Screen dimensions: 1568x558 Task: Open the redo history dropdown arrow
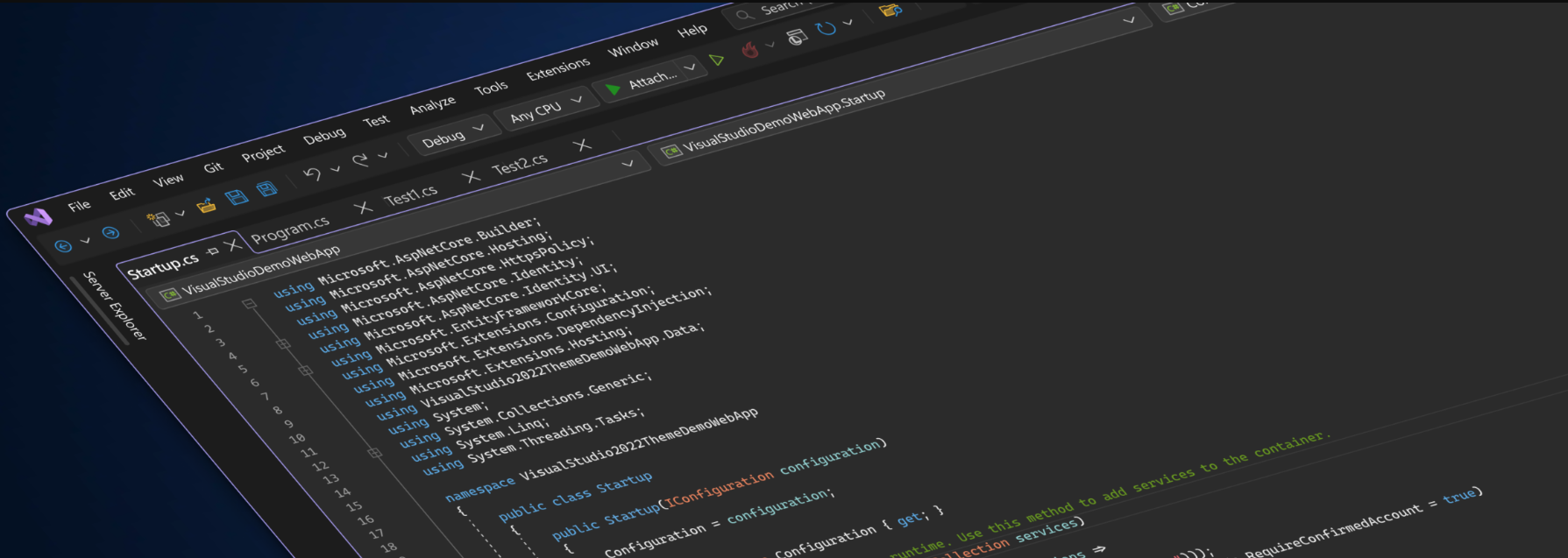(383, 155)
